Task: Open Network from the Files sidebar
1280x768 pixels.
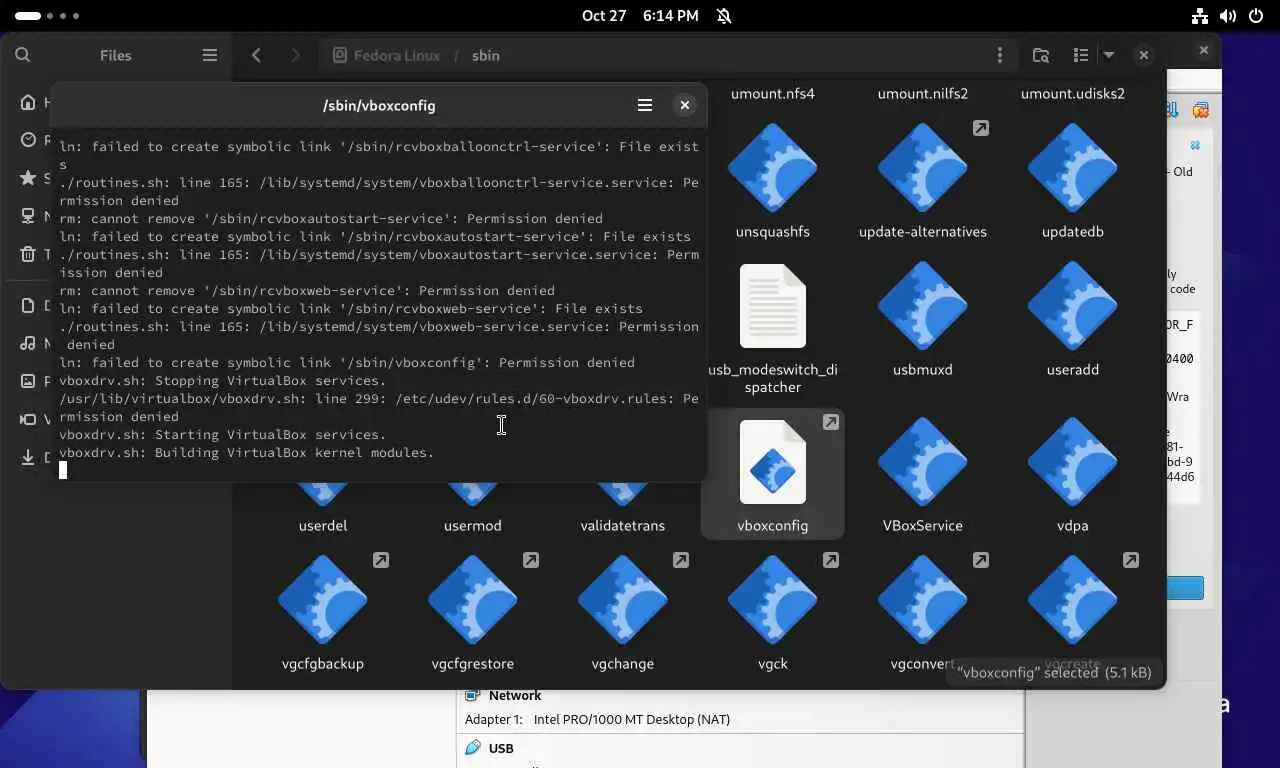Action: tap(28, 216)
